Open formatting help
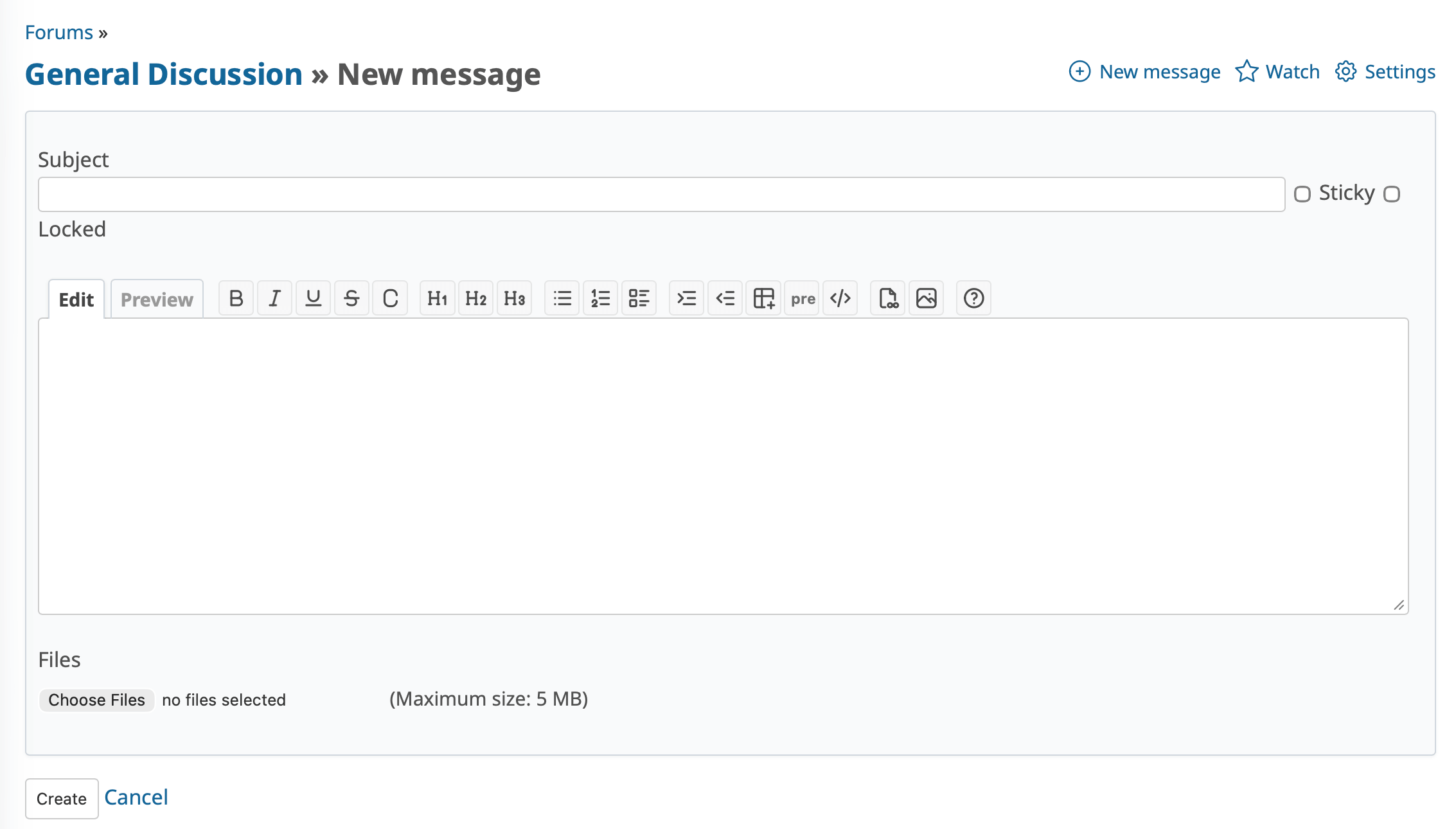The width and height of the screenshot is (1456, 829). click(973, 298)
